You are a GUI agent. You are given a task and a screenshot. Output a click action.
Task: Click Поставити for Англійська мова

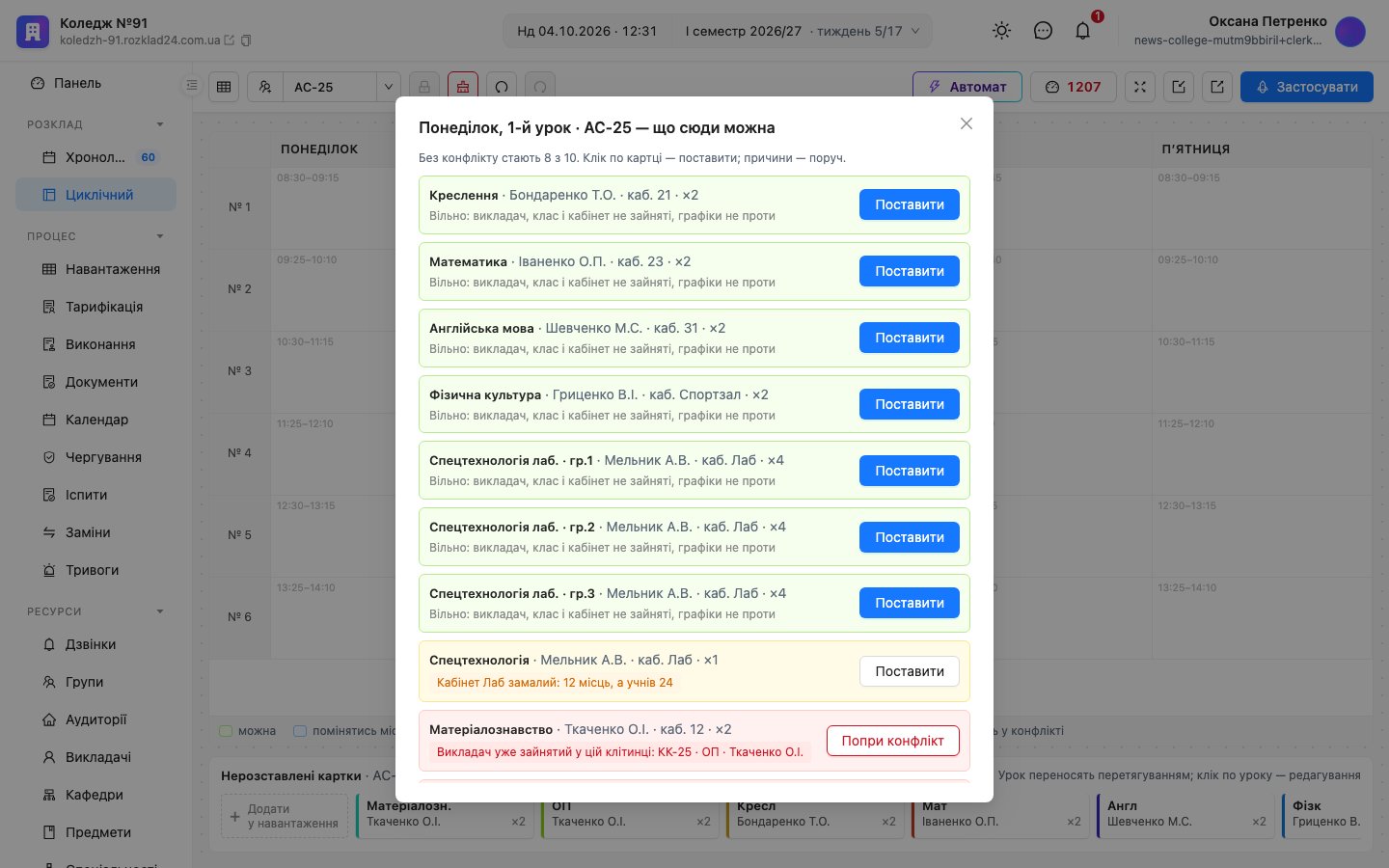(x=910, y=338)
